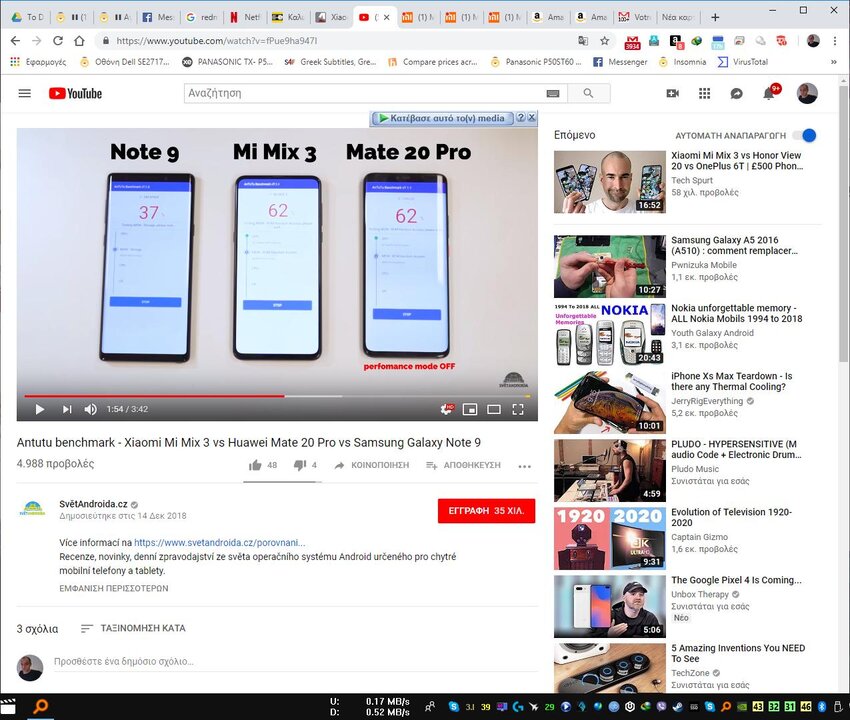850x720 pixels.
Task: Open the Εφαρμογές apps shortcut
Action: pos(38,62)
